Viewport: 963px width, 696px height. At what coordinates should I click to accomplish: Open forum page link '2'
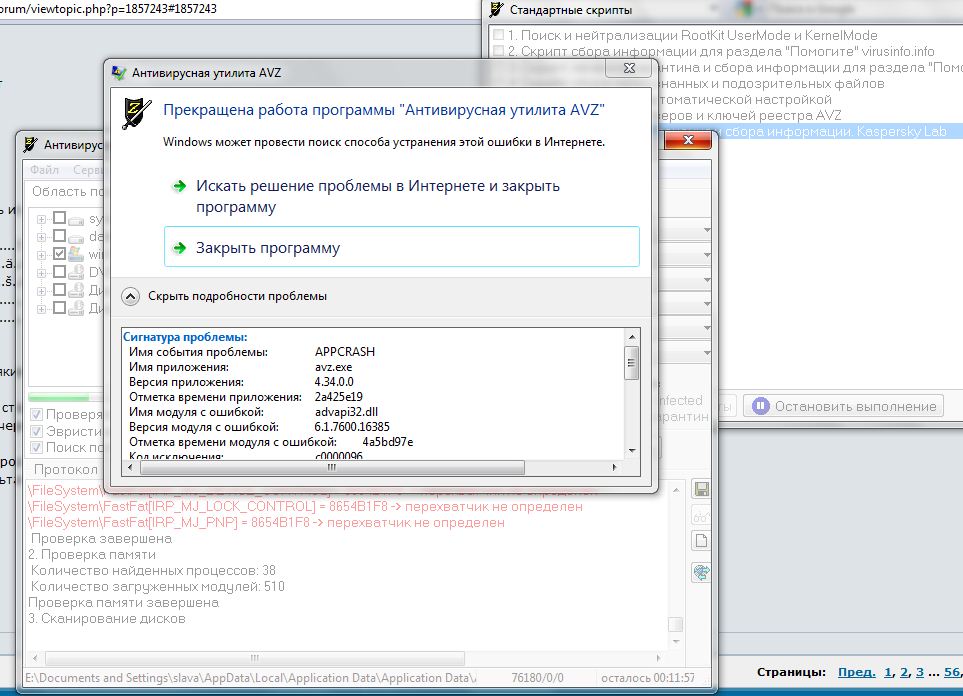tap(903, 672)
